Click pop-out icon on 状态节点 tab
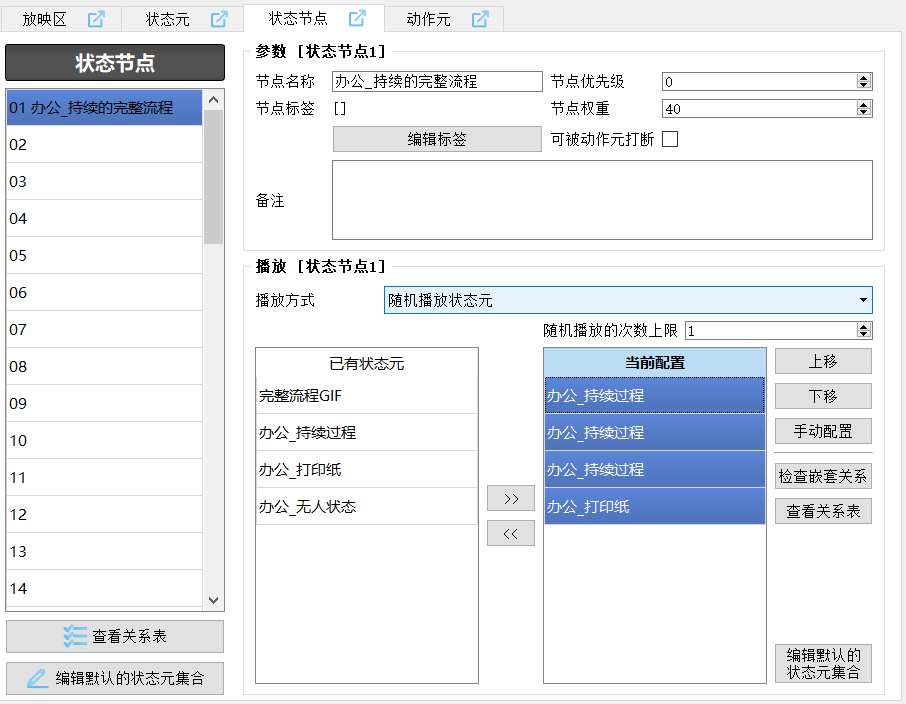 pyautogui.click(x=357, y=18)
